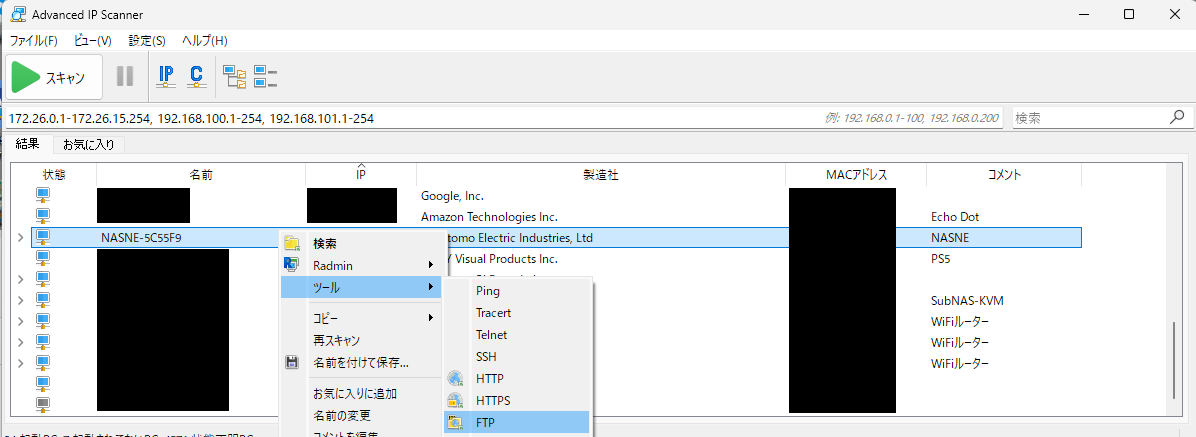1196x437 pixels.
Task: Select SSH in the tools submenu
Action: click(518, 356)
